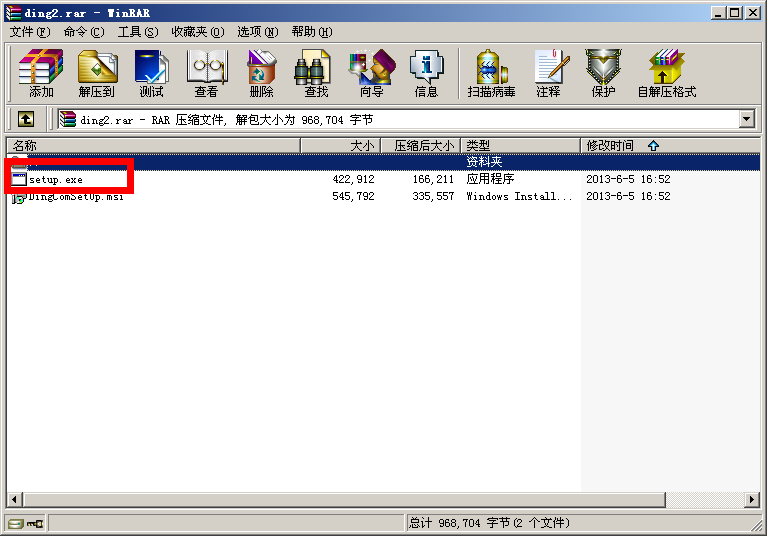
Task: Click packed size 335,557
Action: 433,197
